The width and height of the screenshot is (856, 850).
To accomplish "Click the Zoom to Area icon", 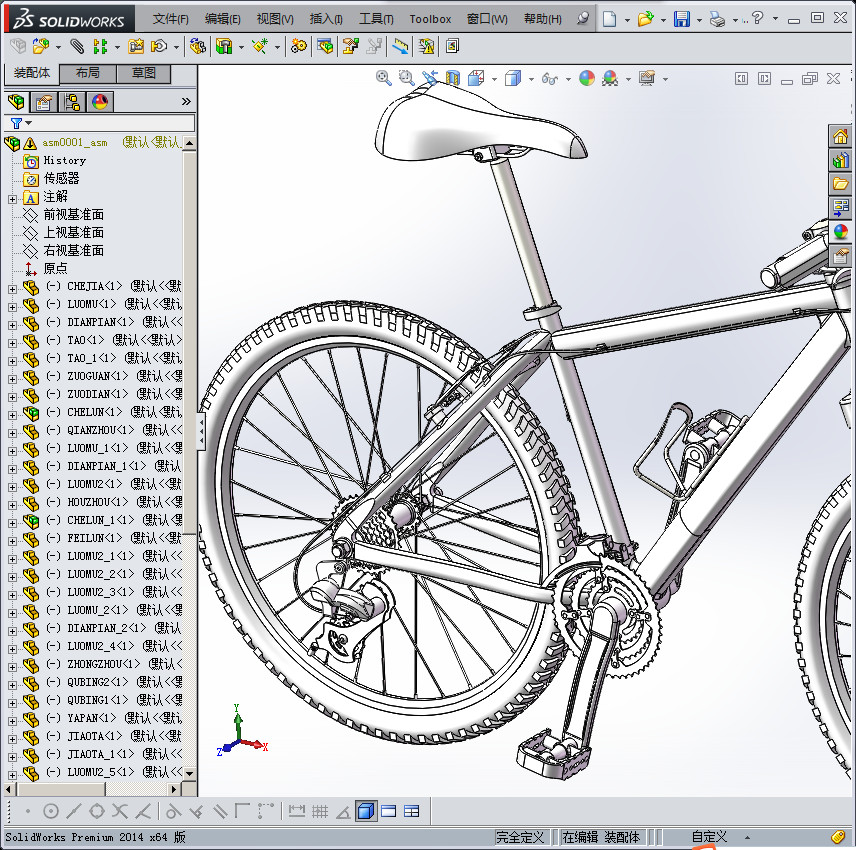I will click(x=406, y=79).
